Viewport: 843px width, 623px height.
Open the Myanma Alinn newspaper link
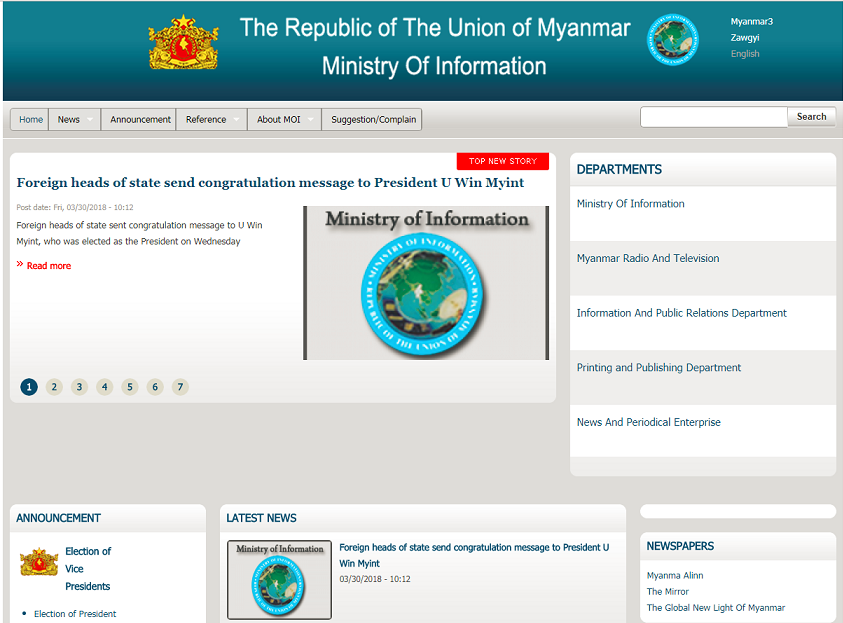(675, 576)
